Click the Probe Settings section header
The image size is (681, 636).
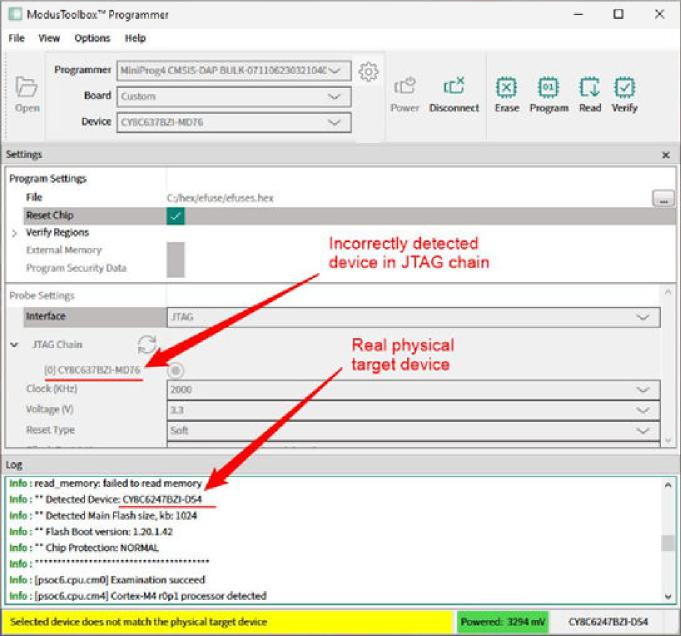[x=42, y=296]
